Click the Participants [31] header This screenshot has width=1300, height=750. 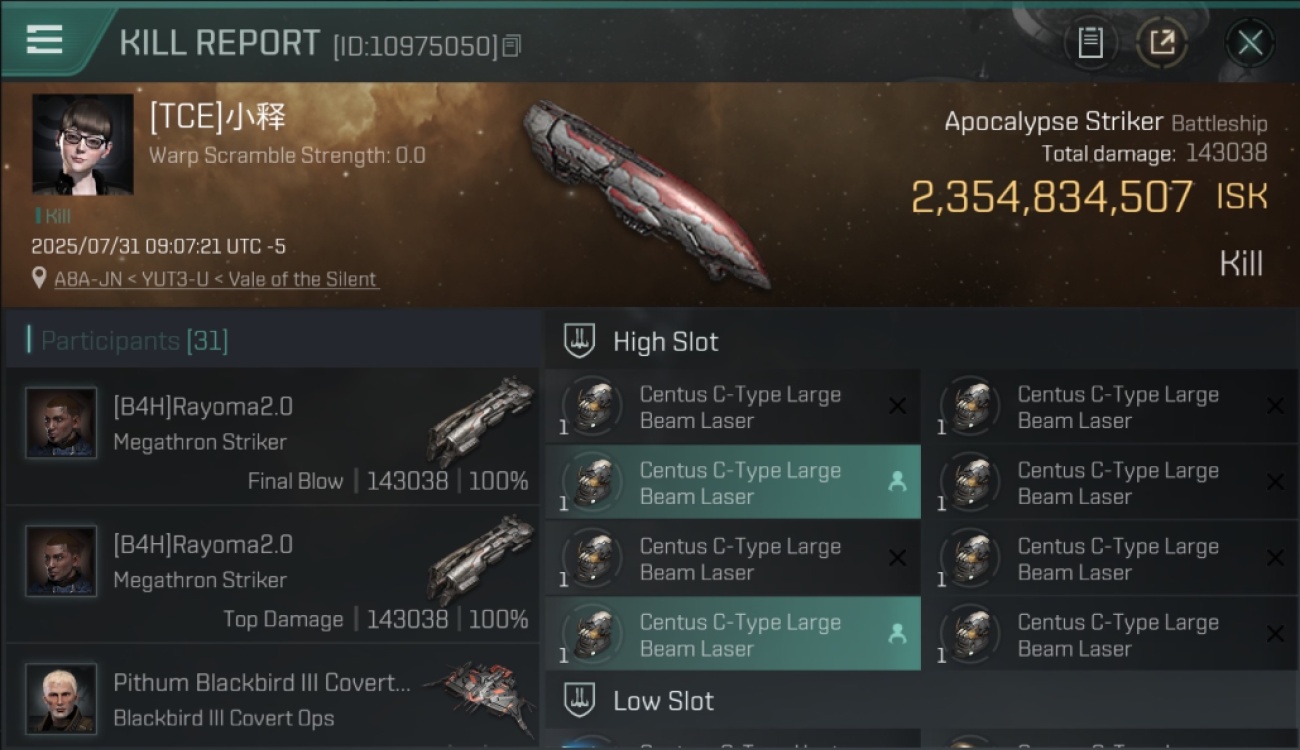tap(135, 341)
